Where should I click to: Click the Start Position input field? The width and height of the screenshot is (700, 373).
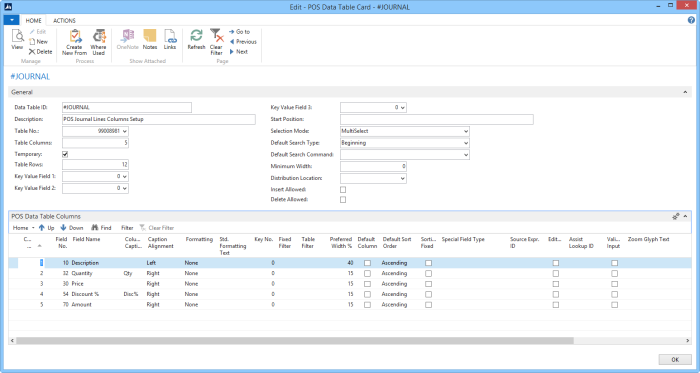tap(437, 119)
